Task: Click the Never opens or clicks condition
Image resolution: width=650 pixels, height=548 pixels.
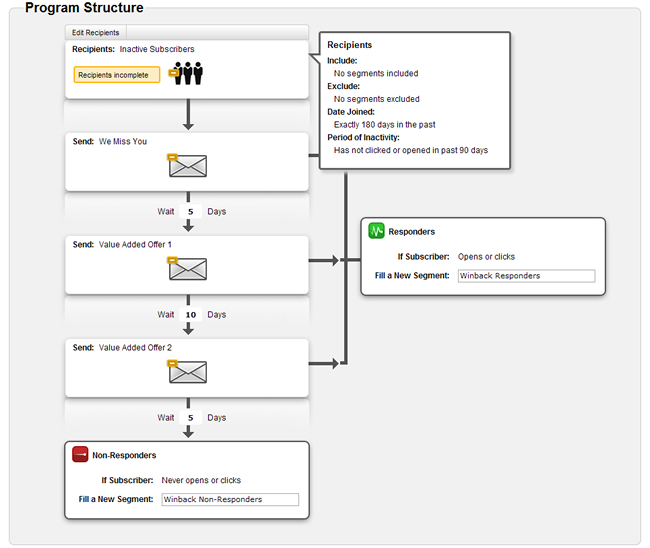Action: point(201,481)
